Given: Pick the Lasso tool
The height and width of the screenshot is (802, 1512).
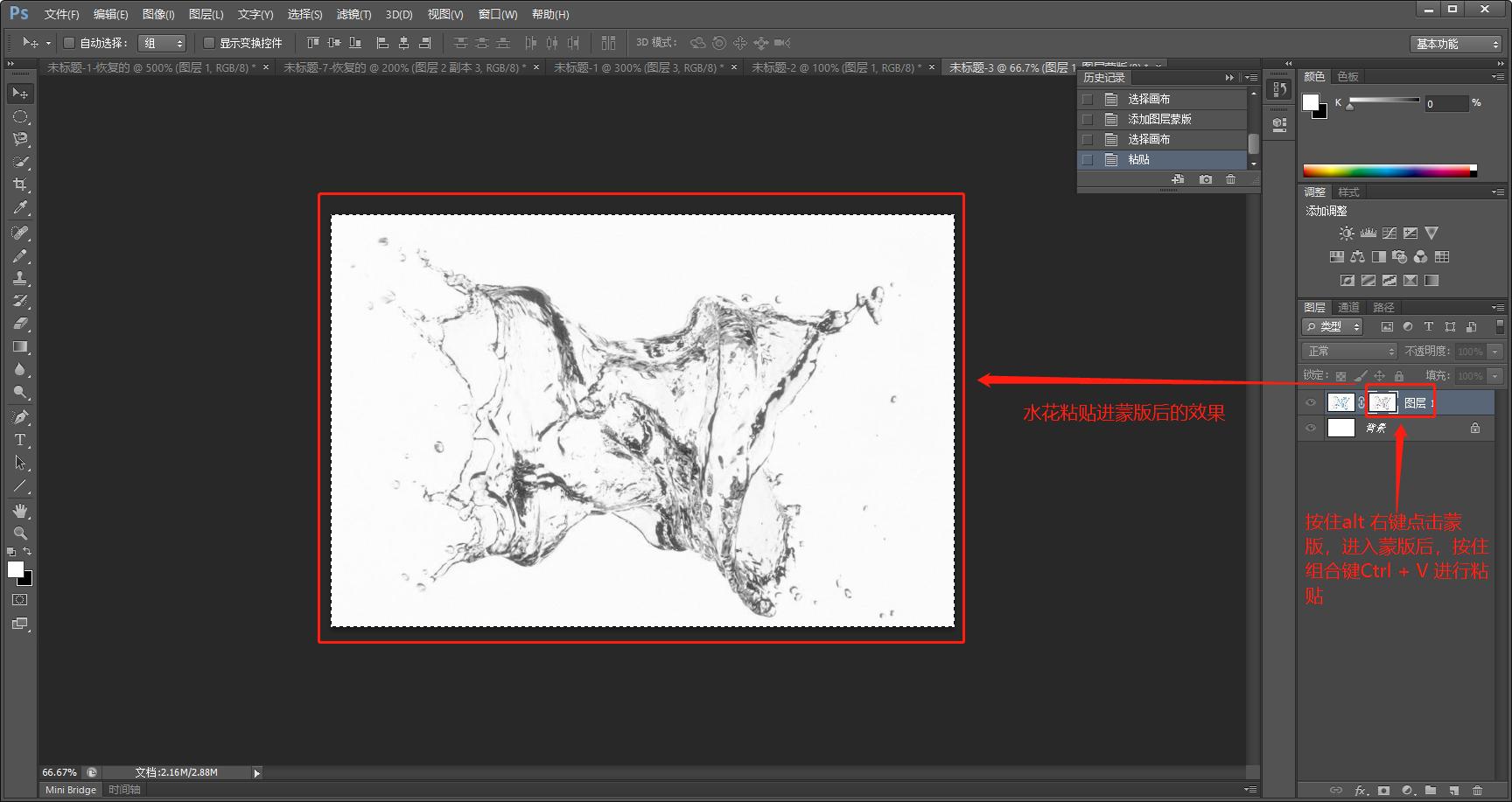Looking at the screenshot, I should [20, 139].
